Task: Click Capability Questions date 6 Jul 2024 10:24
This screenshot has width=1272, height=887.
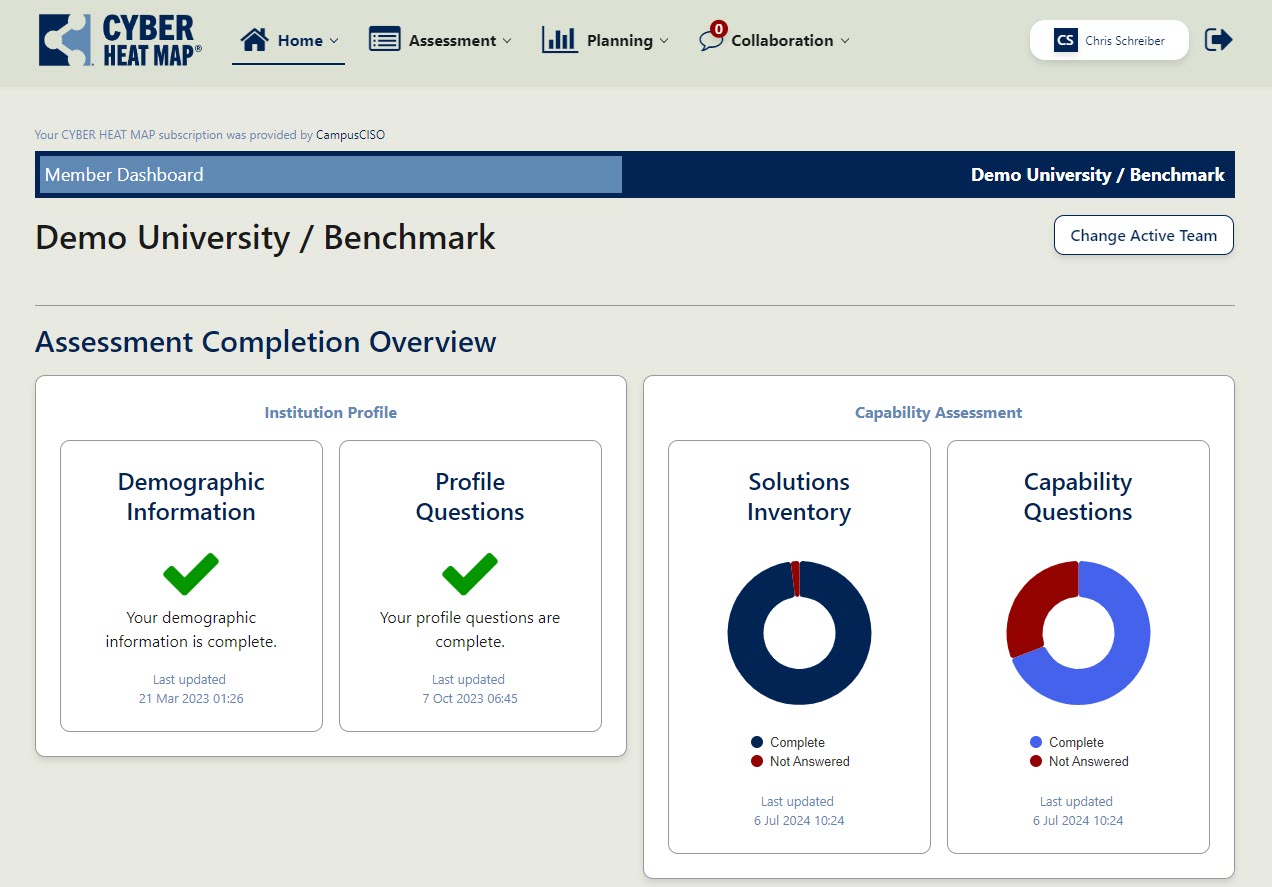Action: (1078, 820)
